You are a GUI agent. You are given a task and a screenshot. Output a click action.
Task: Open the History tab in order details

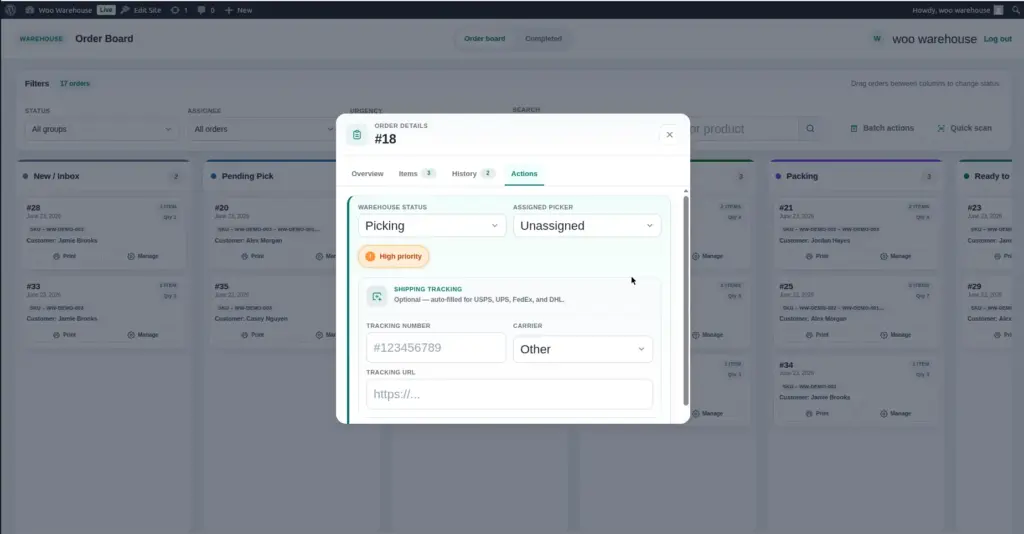coord(473,174)
